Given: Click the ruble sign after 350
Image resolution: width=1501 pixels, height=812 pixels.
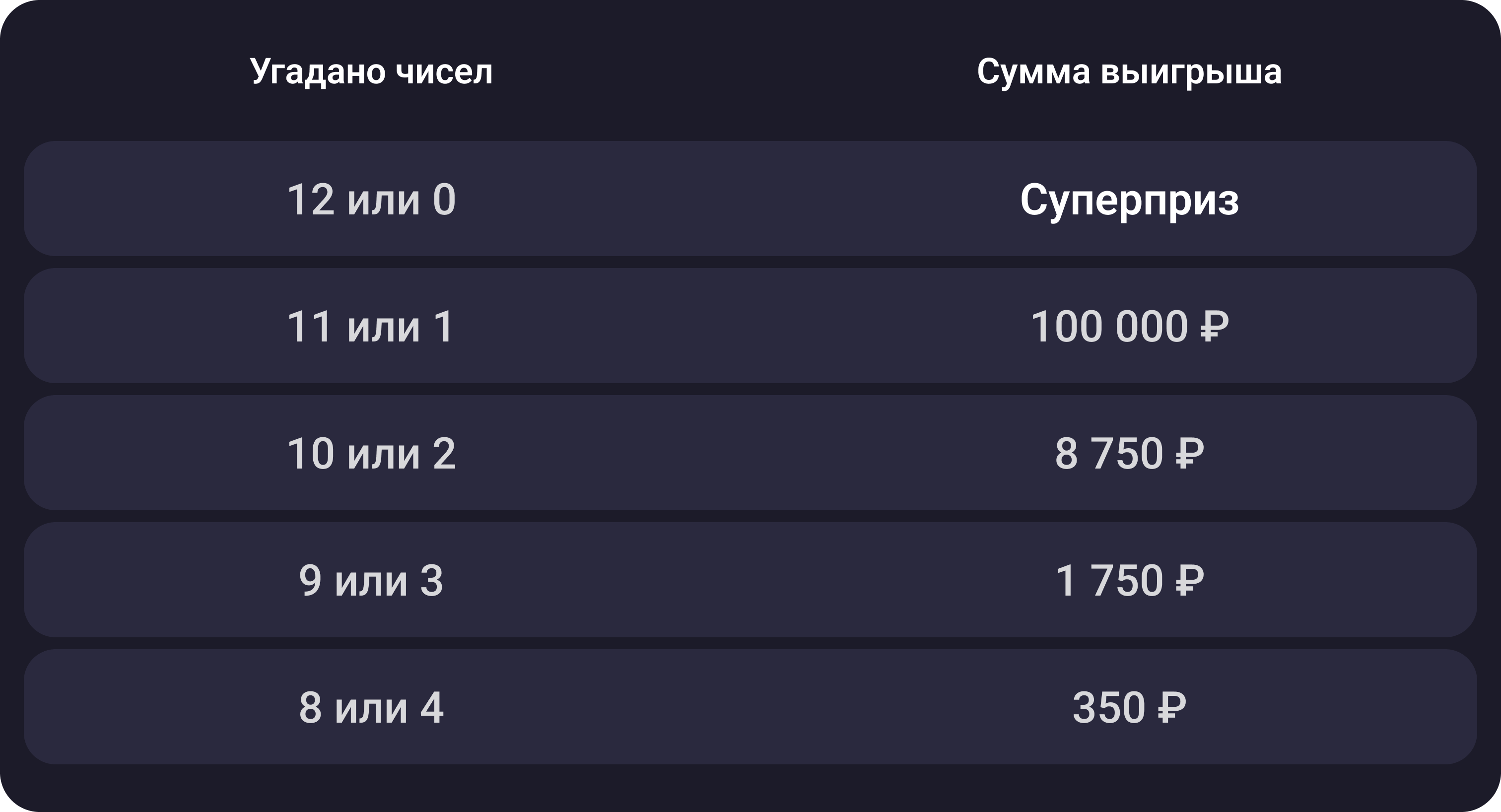Looking at the screenshot, I should coord(1172,707).
